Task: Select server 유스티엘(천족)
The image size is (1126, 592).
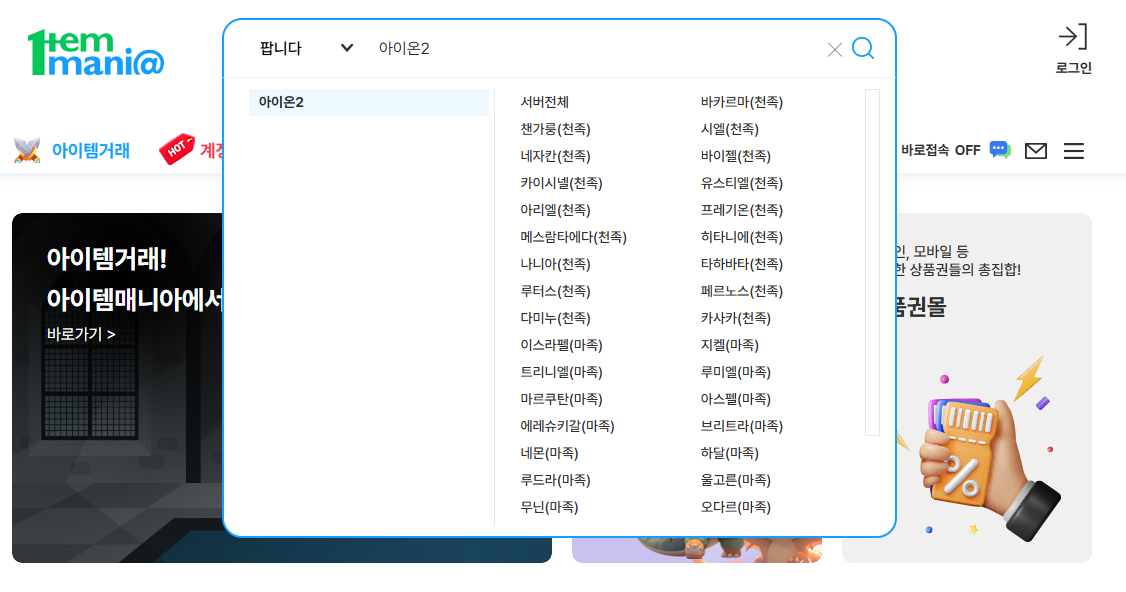Action: tap(741, 183)
